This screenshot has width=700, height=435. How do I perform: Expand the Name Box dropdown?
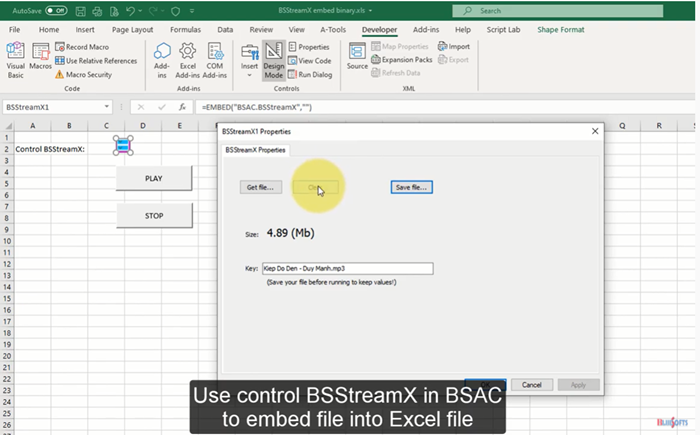pos(107,107)
